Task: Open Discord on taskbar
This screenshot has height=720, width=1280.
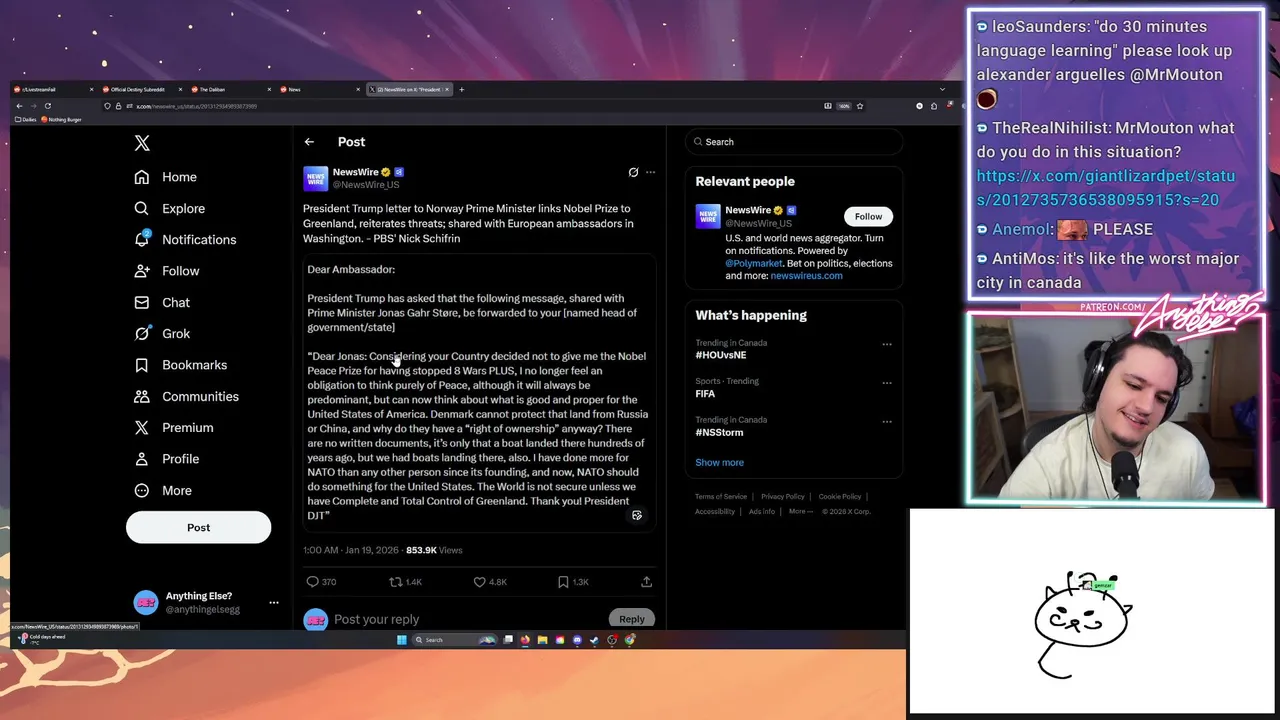Action: pyautogui.click(x=577, y=640)
